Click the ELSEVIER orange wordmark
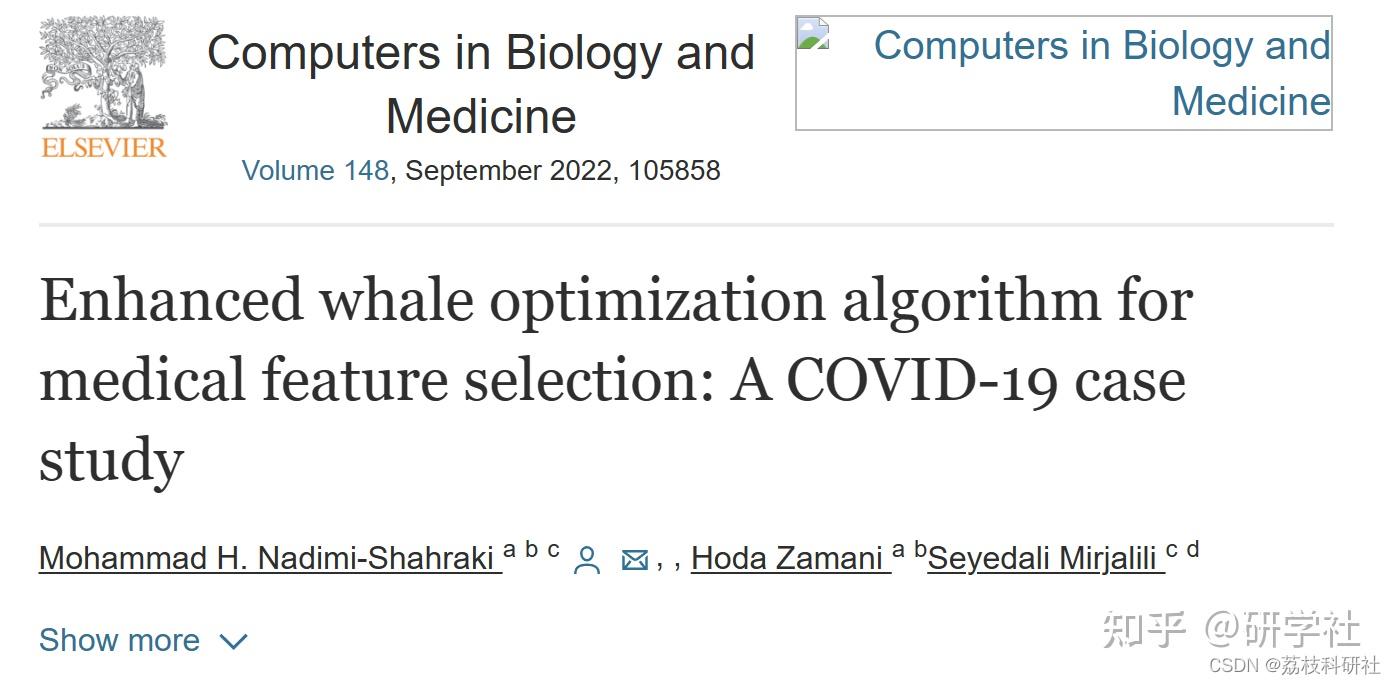This screenshot has width=1396, height=685. click(x=104, y=147)
